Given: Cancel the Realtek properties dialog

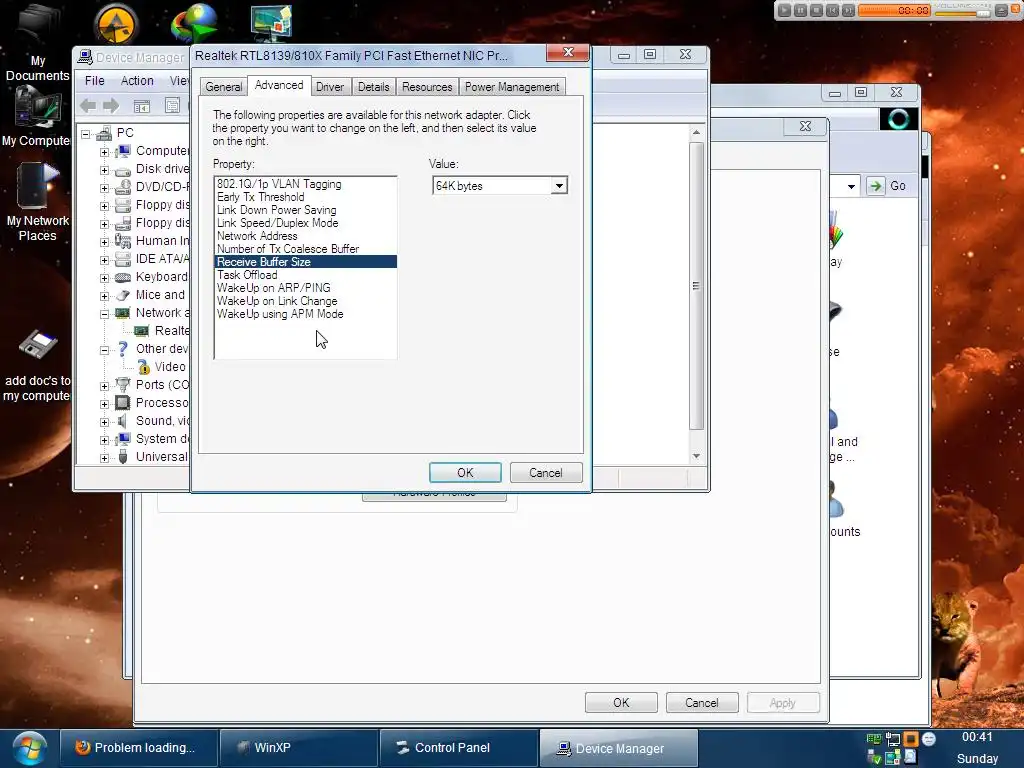Looking at the screenshot, I should pos(546,473).
